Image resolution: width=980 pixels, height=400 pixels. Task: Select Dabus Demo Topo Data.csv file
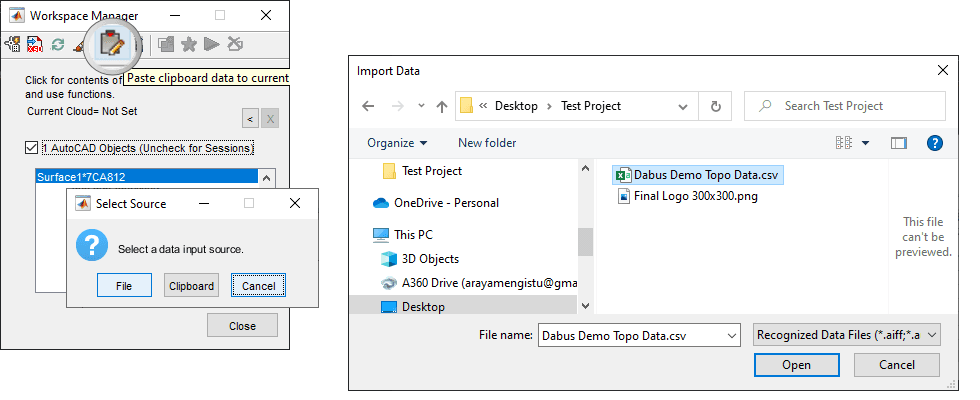point(698,176)
